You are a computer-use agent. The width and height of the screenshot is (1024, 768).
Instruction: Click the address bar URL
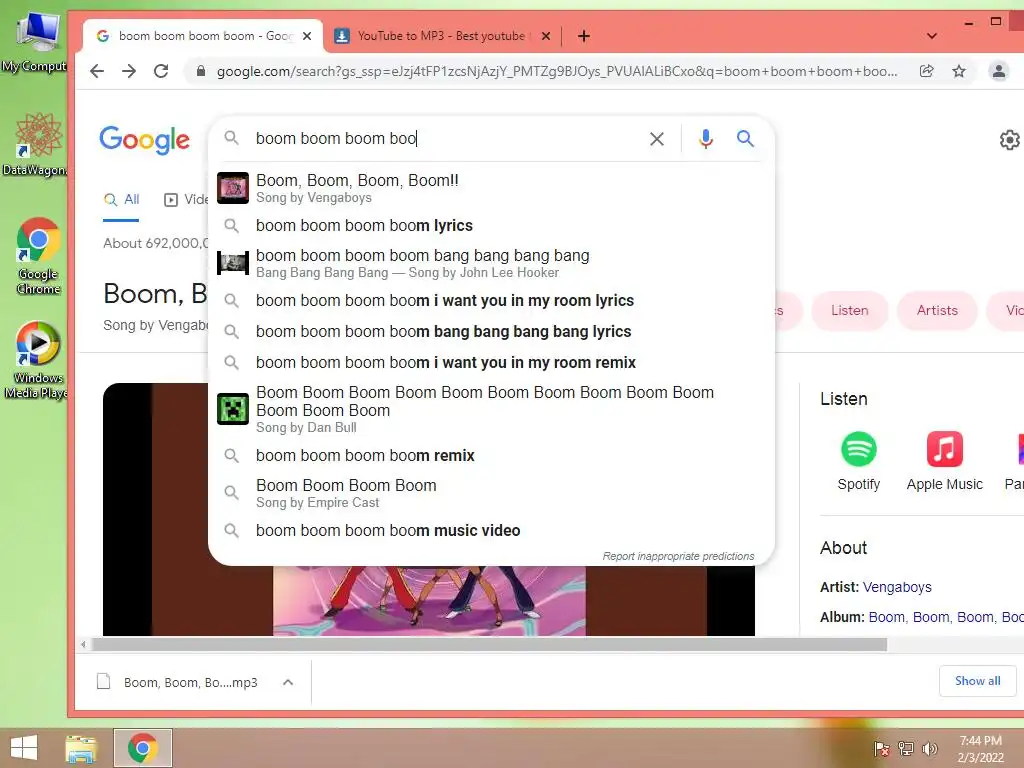point(556,71)
